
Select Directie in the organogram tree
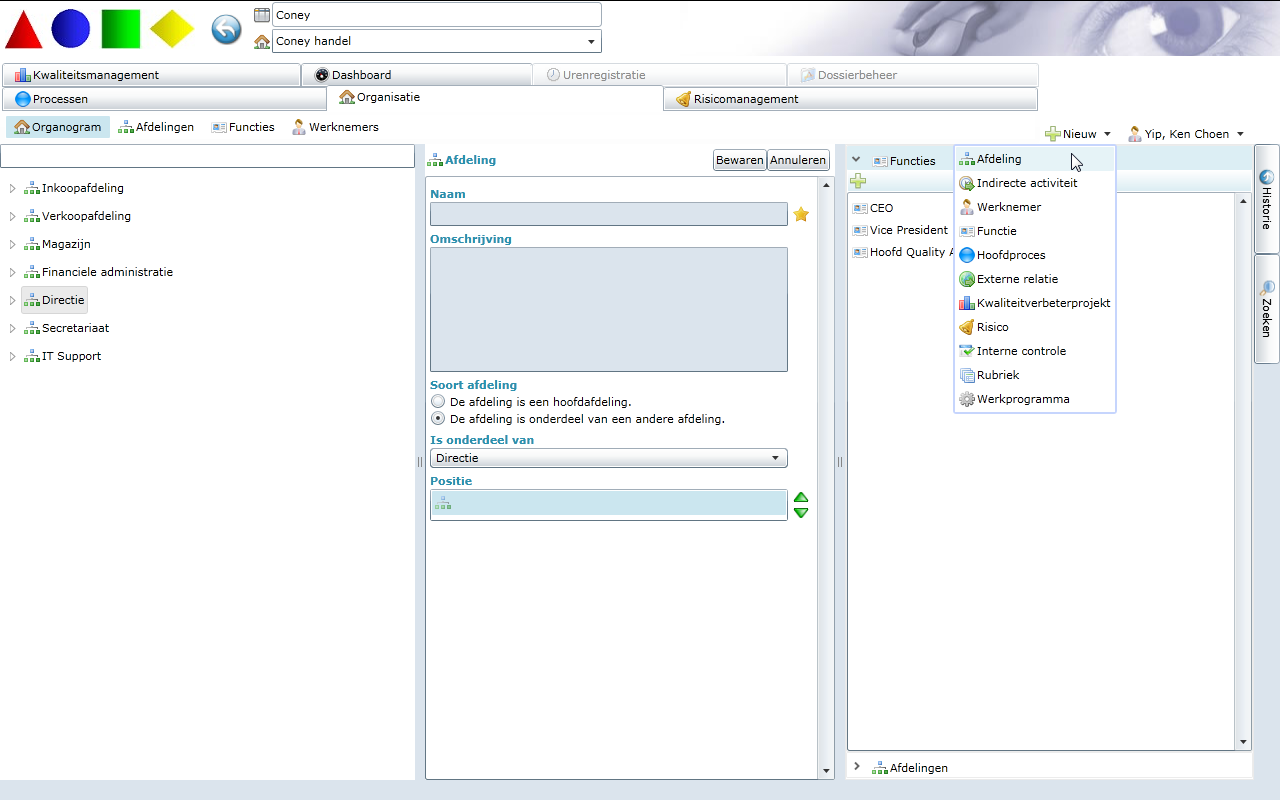(x=55, y=300)
